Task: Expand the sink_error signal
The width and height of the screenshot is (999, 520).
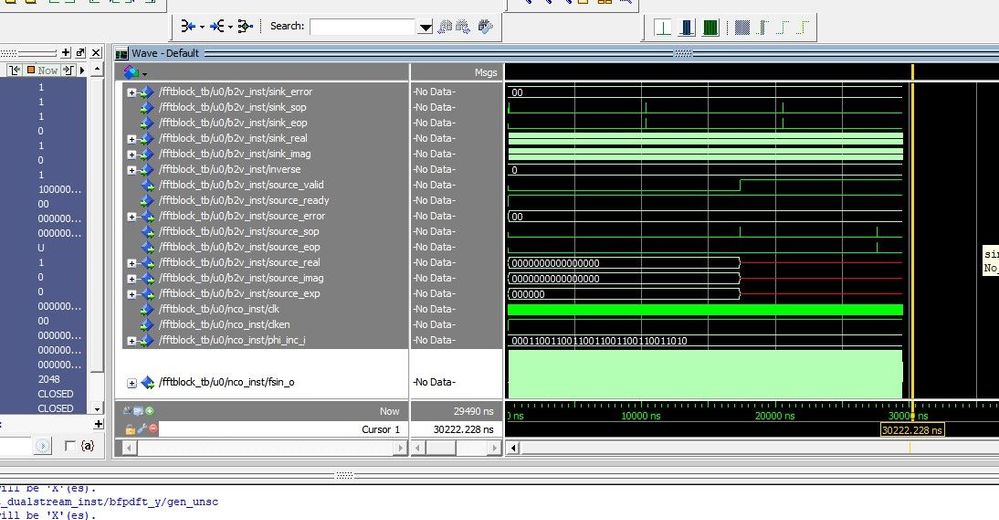Action: 132,92
